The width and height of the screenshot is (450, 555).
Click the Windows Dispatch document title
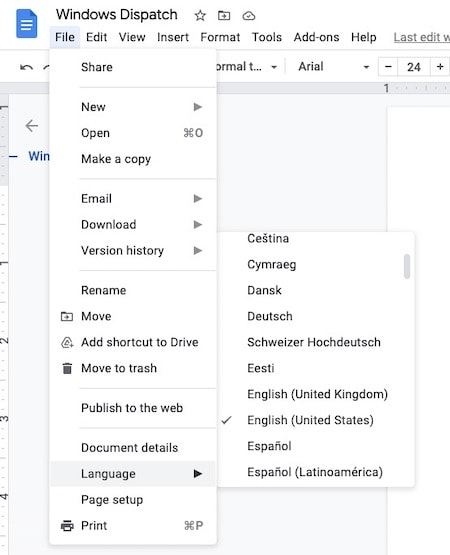[x=117, y=15]
